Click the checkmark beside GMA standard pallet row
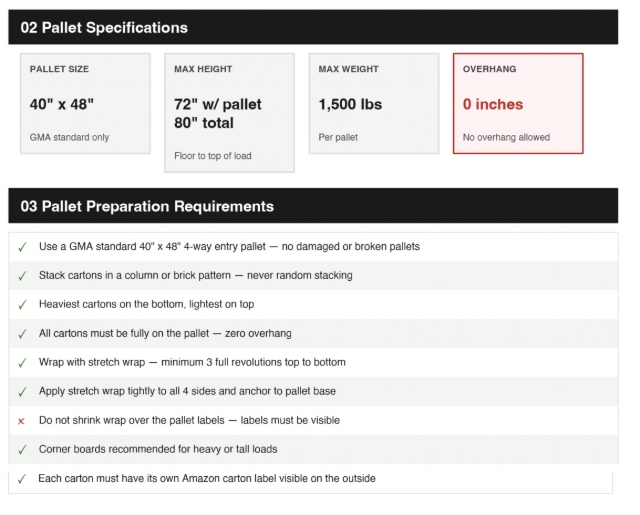The height and width of the screenshot is (515, 640). [x=22, y=247]
